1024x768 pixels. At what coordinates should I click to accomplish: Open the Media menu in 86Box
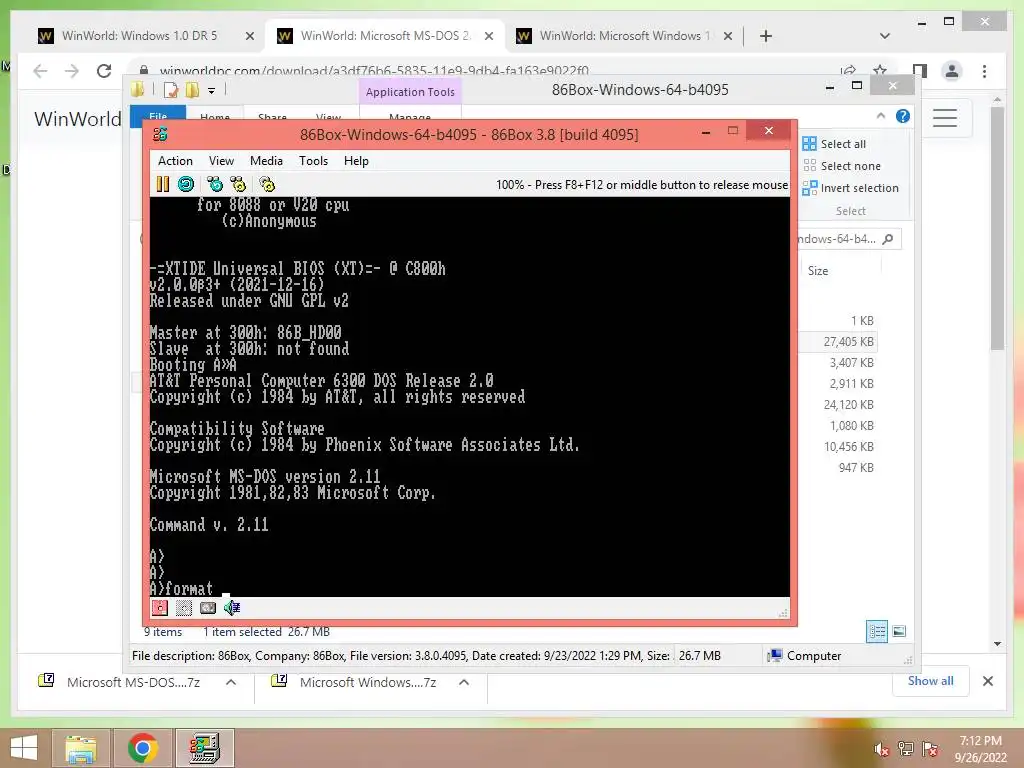[x=266, y=161]
